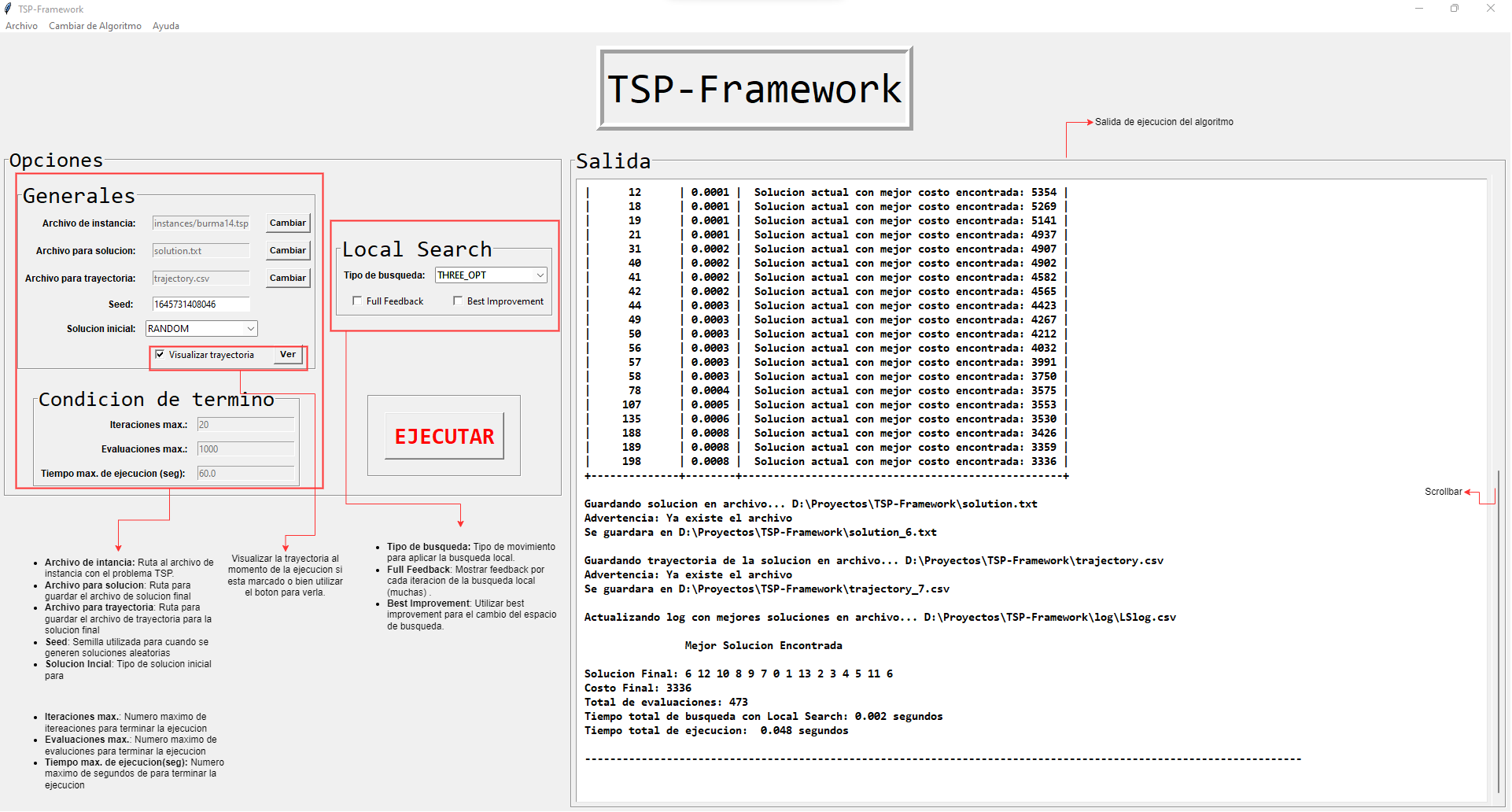The image size is (1512, 812).
Task: Click the Evaluaciones max. field
Action: tap(245, 449)
